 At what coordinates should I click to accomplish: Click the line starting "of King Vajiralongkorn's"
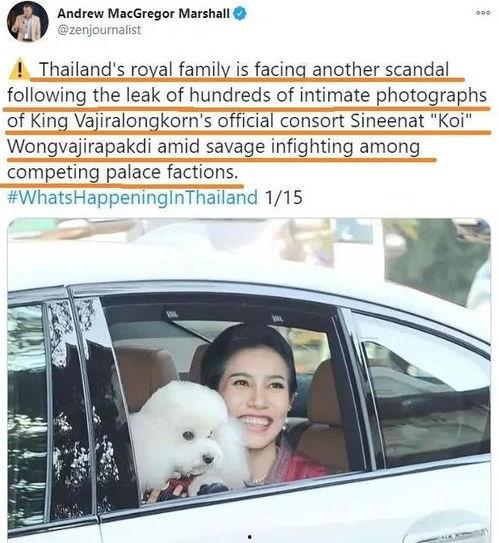tap(240, 121)
